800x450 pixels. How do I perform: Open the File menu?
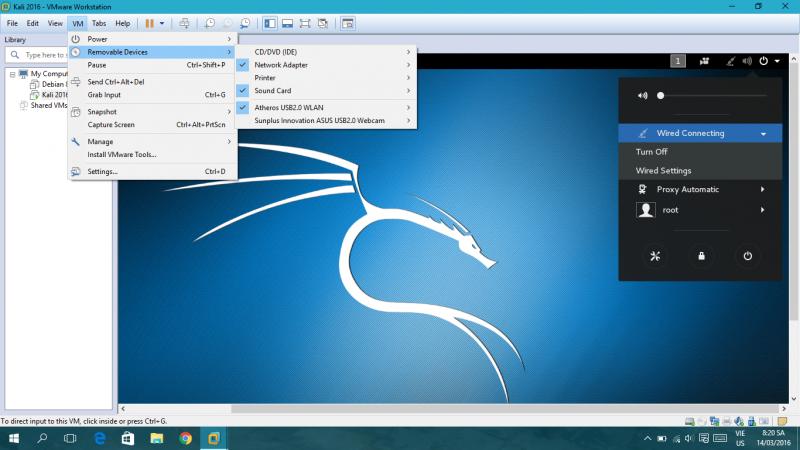point(12,23)
